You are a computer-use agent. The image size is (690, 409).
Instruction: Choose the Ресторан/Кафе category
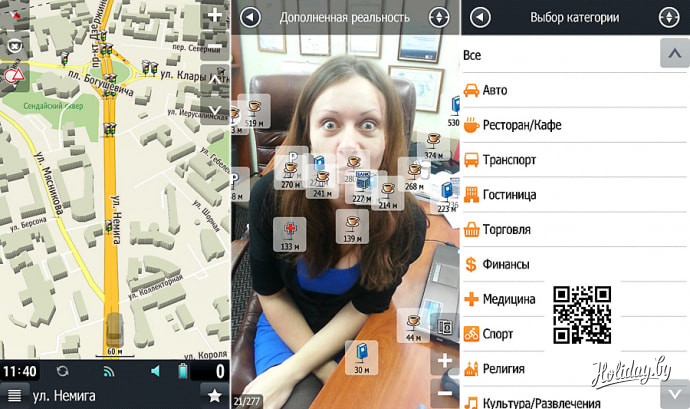[x=522, y=125]
